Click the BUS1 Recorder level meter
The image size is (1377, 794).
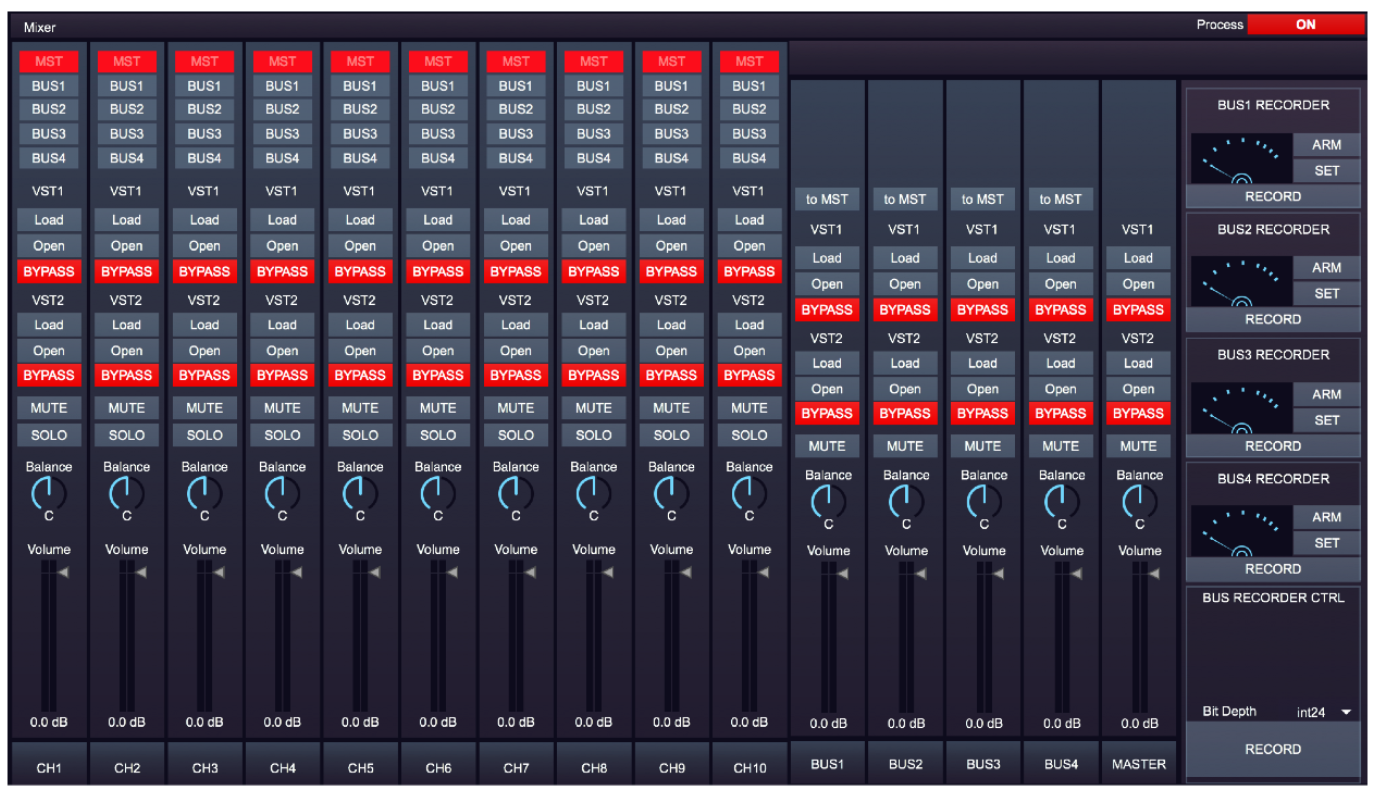pos(1240,159)
